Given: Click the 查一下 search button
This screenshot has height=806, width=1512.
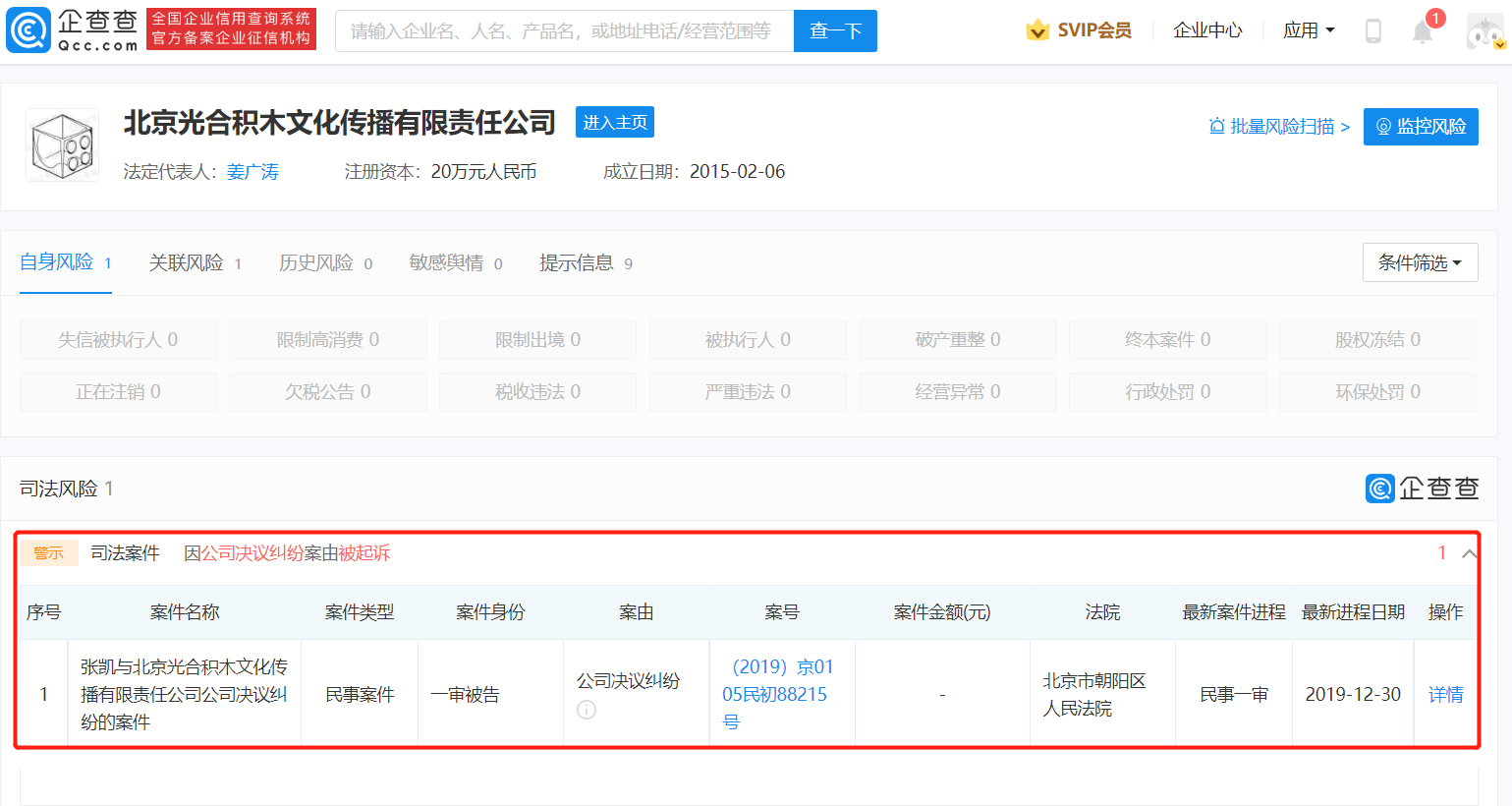Looking at the screenshot, I should [x=835, y=31].
